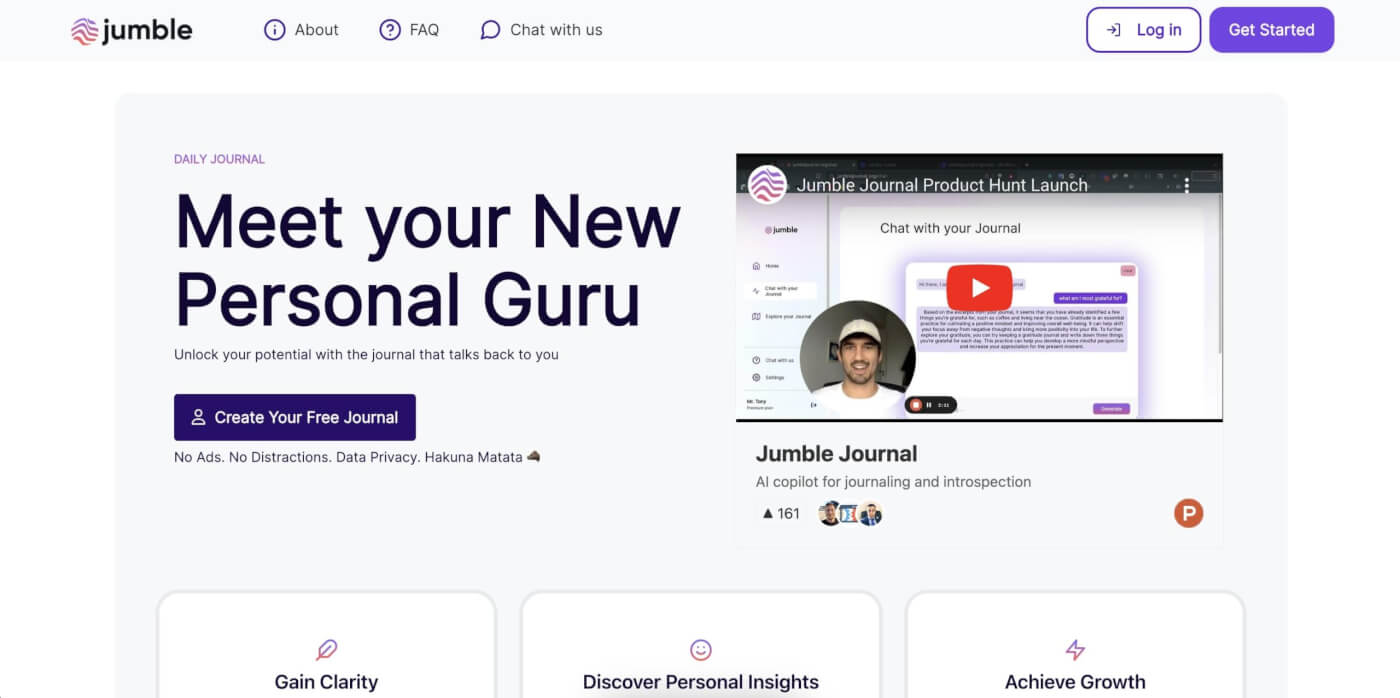Click the Log in button
The height and width of the screenshot is (698, 1400).
coord(1143,30)
